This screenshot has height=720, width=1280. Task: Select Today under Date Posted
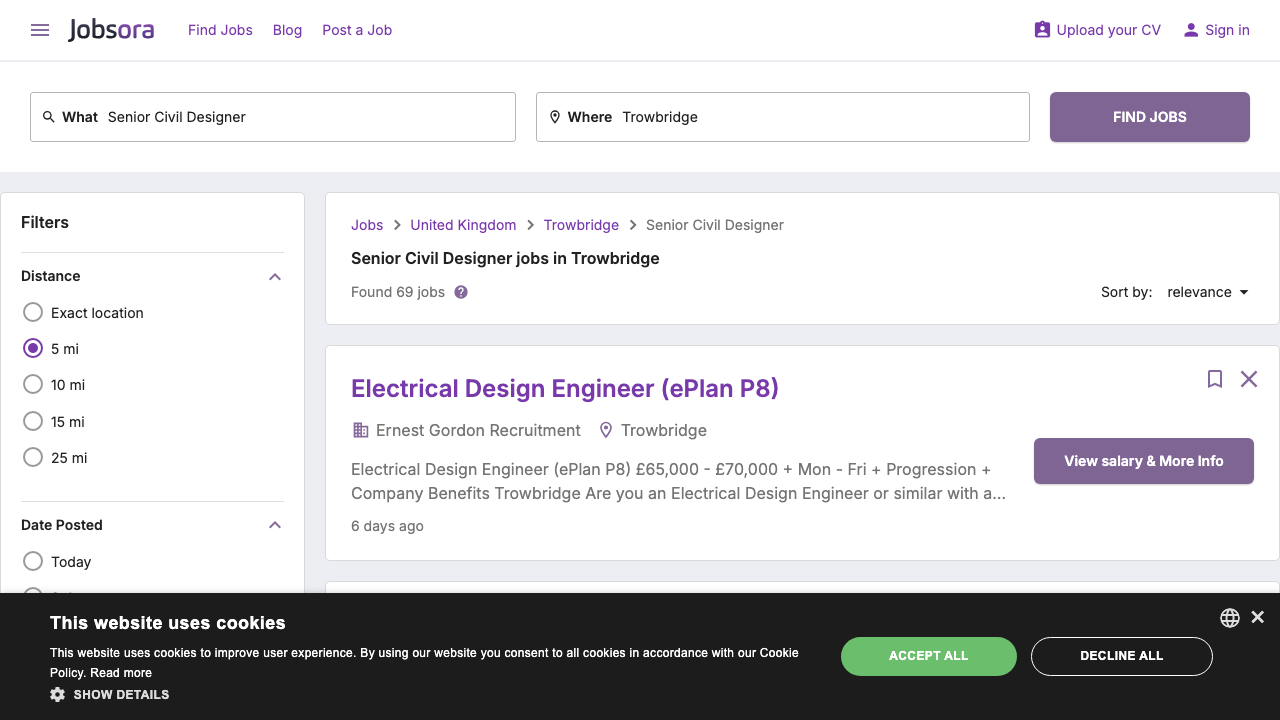[x=32, y=561]
